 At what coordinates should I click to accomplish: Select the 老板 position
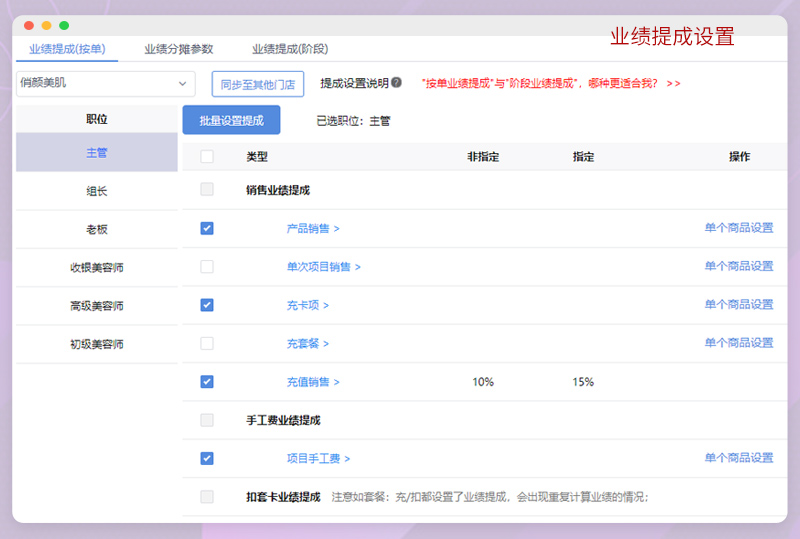pos(97,229)
